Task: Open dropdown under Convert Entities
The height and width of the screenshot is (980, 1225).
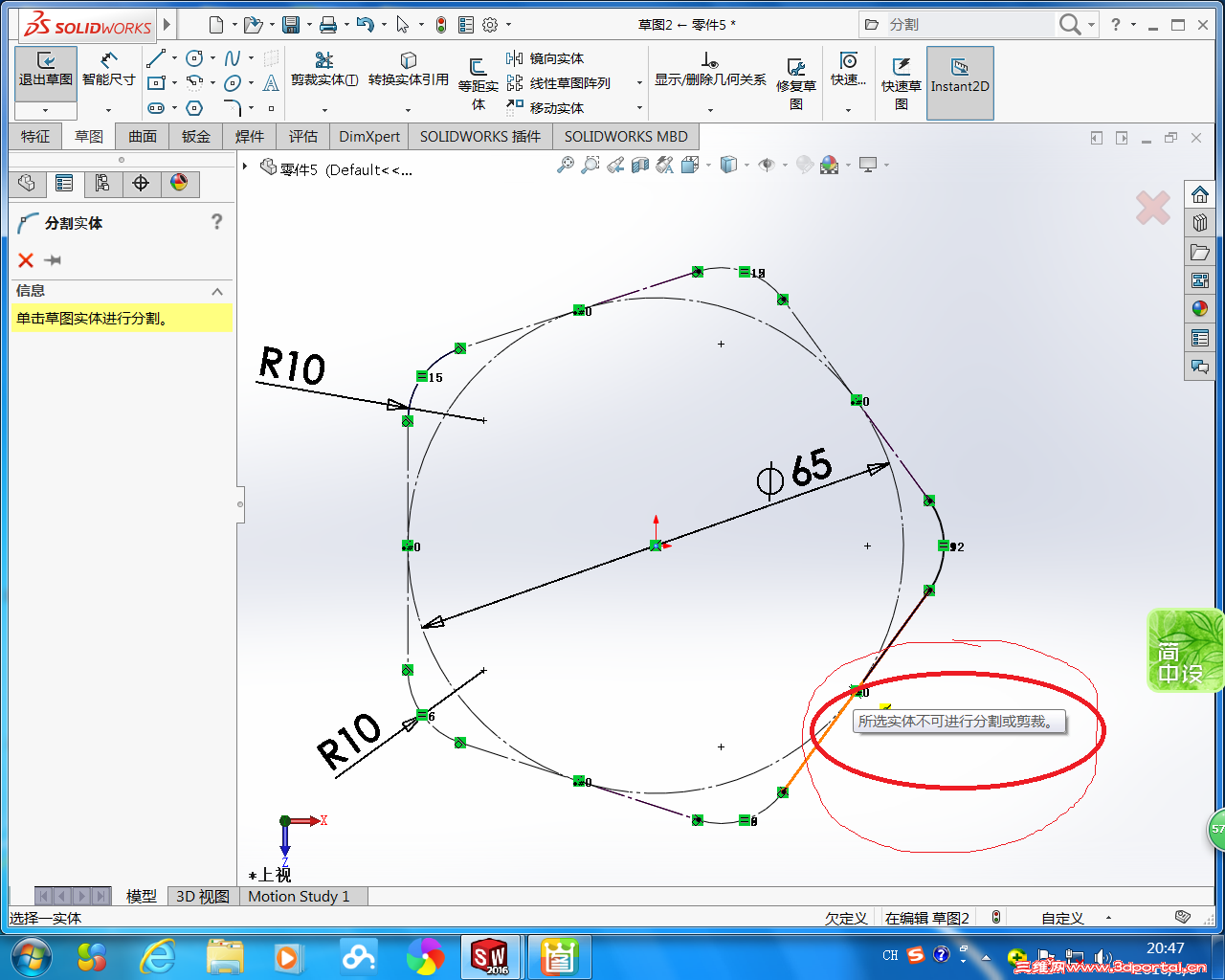Action: tap(409, 110)
